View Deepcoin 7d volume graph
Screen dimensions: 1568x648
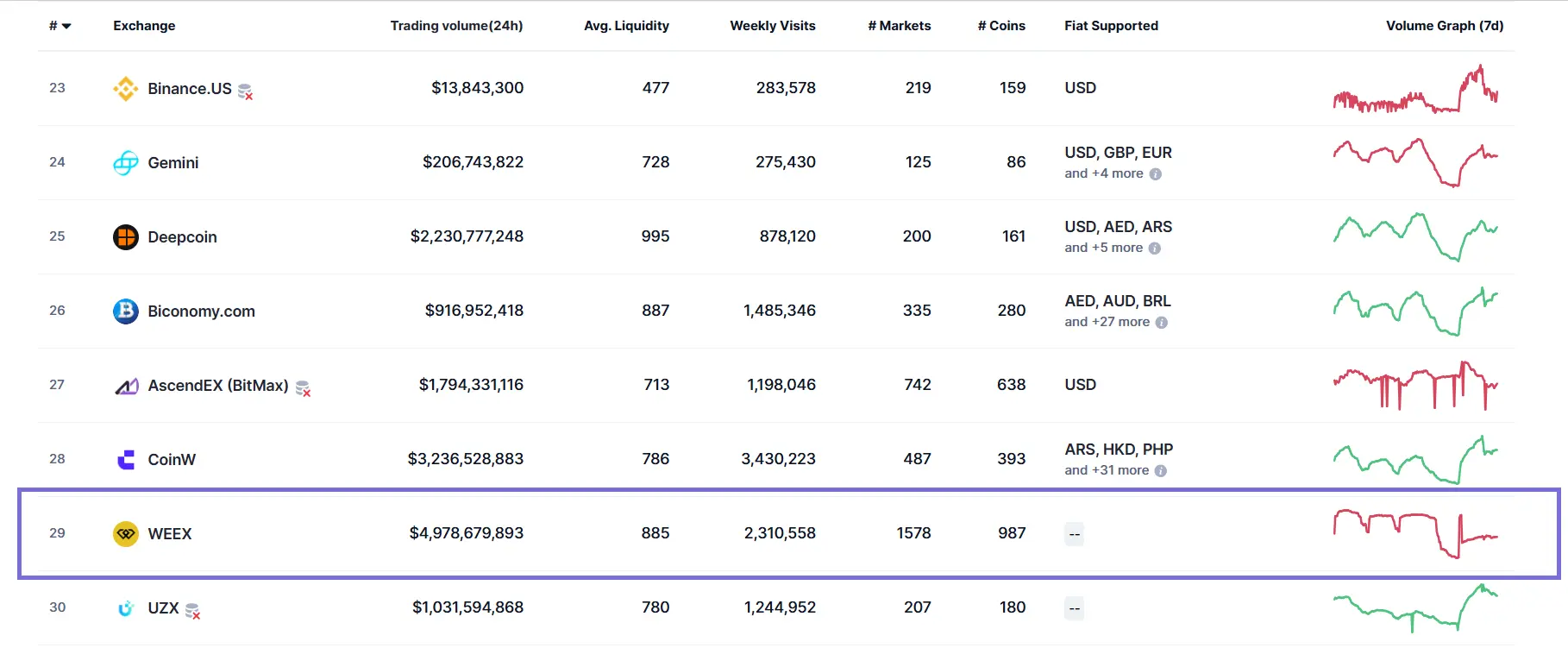1415,236
